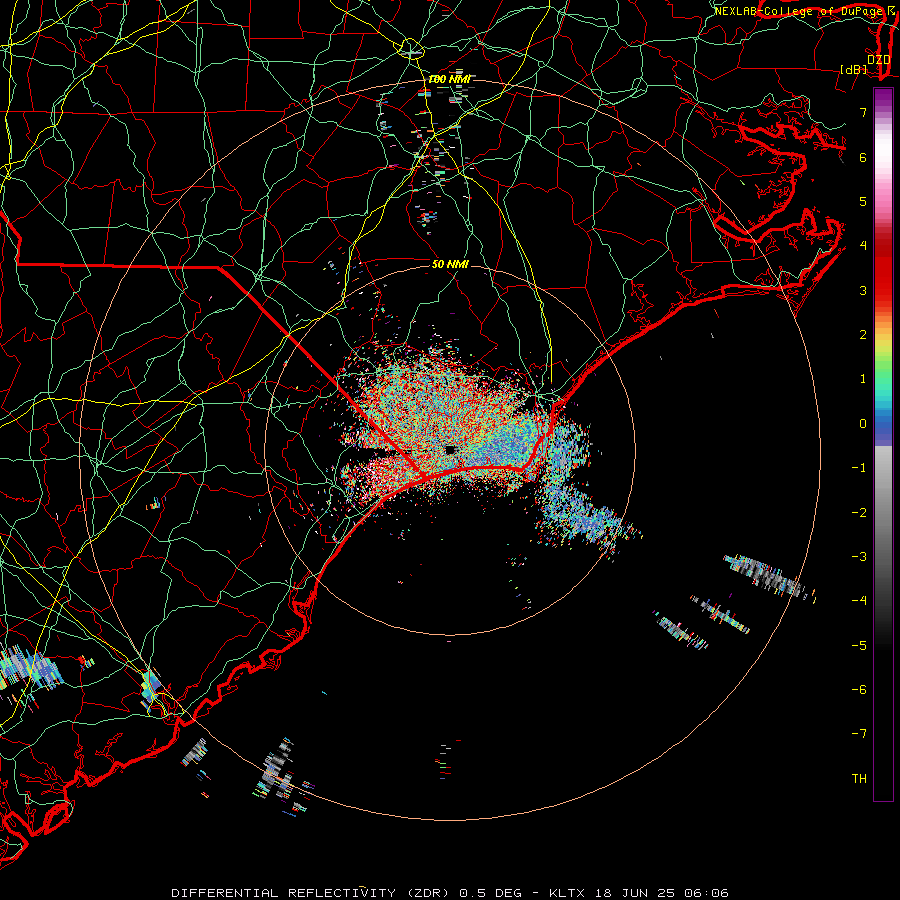Click the DZD legend title
Image resolution: width=900 pixels, height=900 pixels.
pos(879,59)
